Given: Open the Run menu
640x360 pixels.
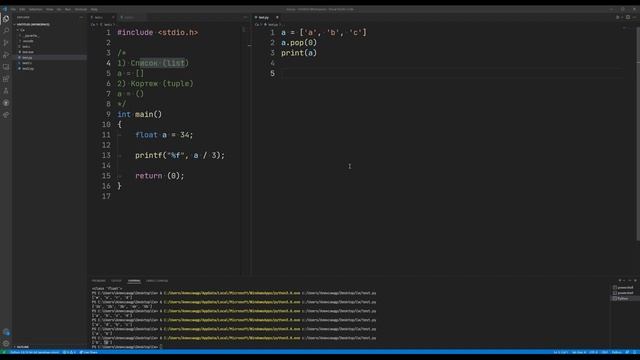Looking at the screenshot, I should (68, 9).
